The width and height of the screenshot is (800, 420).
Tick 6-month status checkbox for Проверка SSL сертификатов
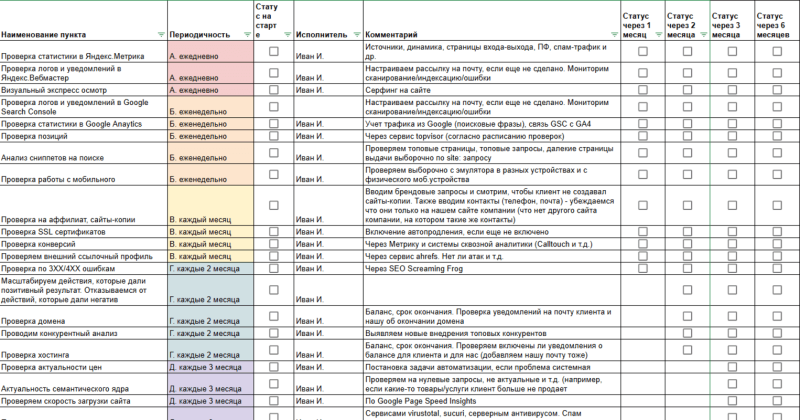tap(776, 232)
